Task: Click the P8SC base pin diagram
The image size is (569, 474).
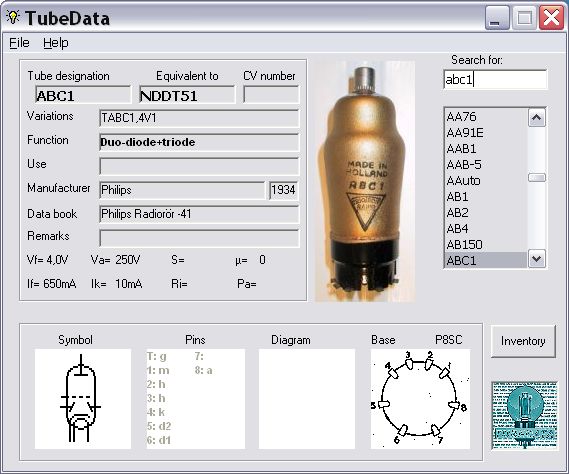Action: [x=420, y=399]
